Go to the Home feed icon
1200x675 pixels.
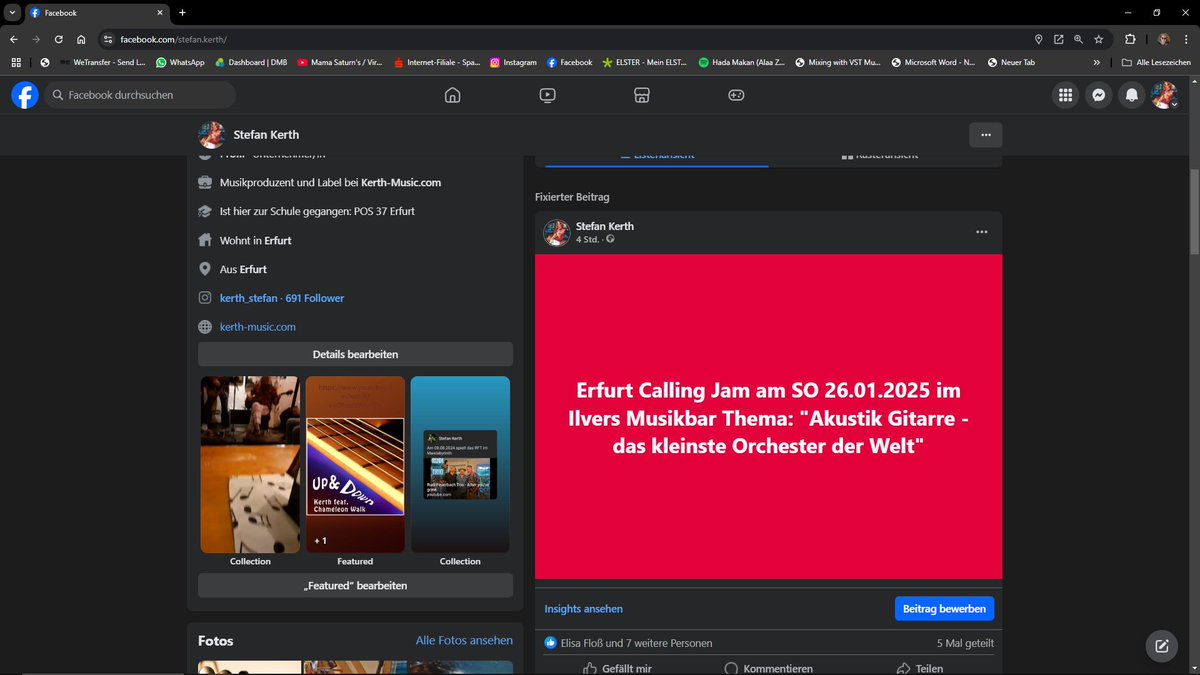pyautogui.click(x=453, y=95)
